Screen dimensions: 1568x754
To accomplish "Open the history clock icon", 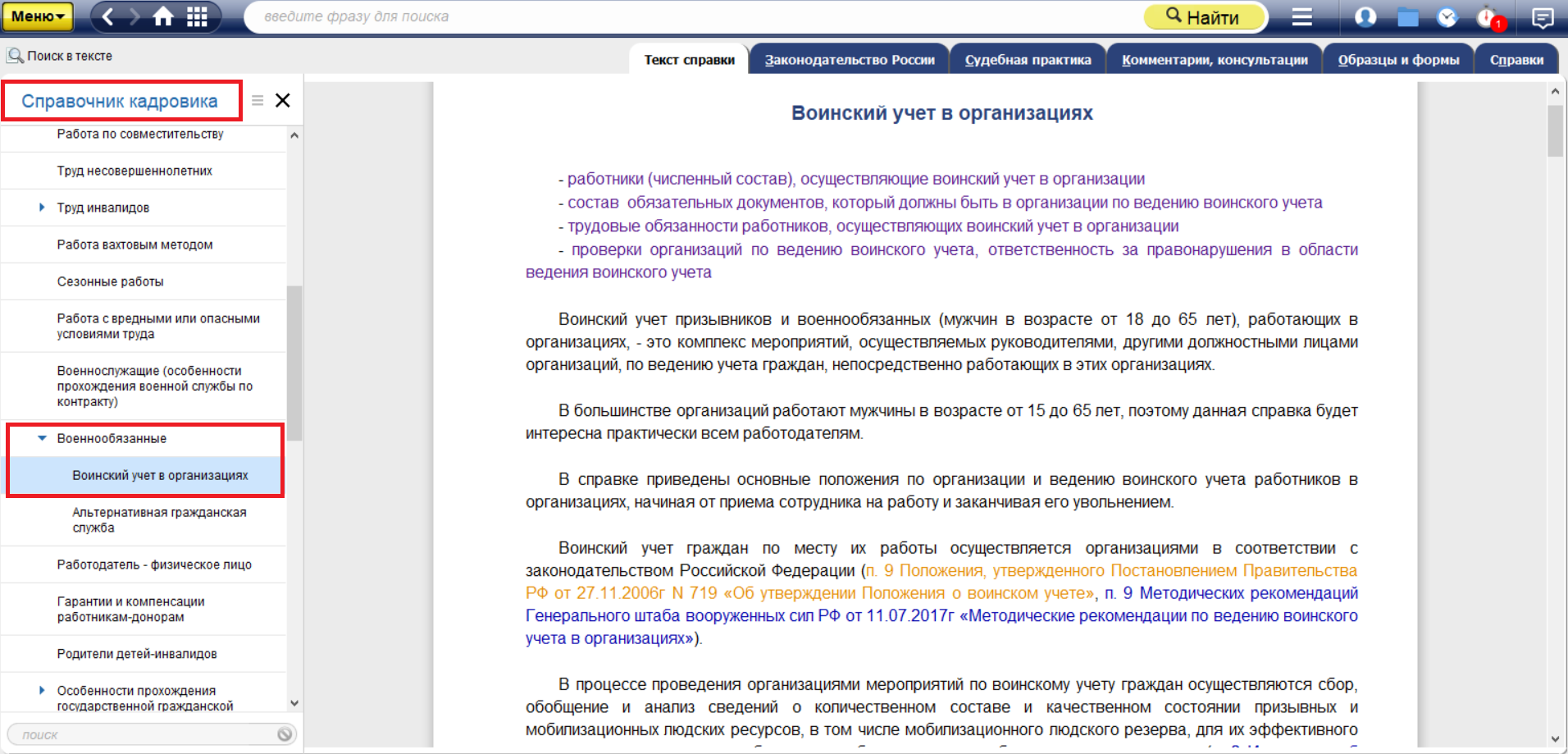I will [x=1447, y=17].
